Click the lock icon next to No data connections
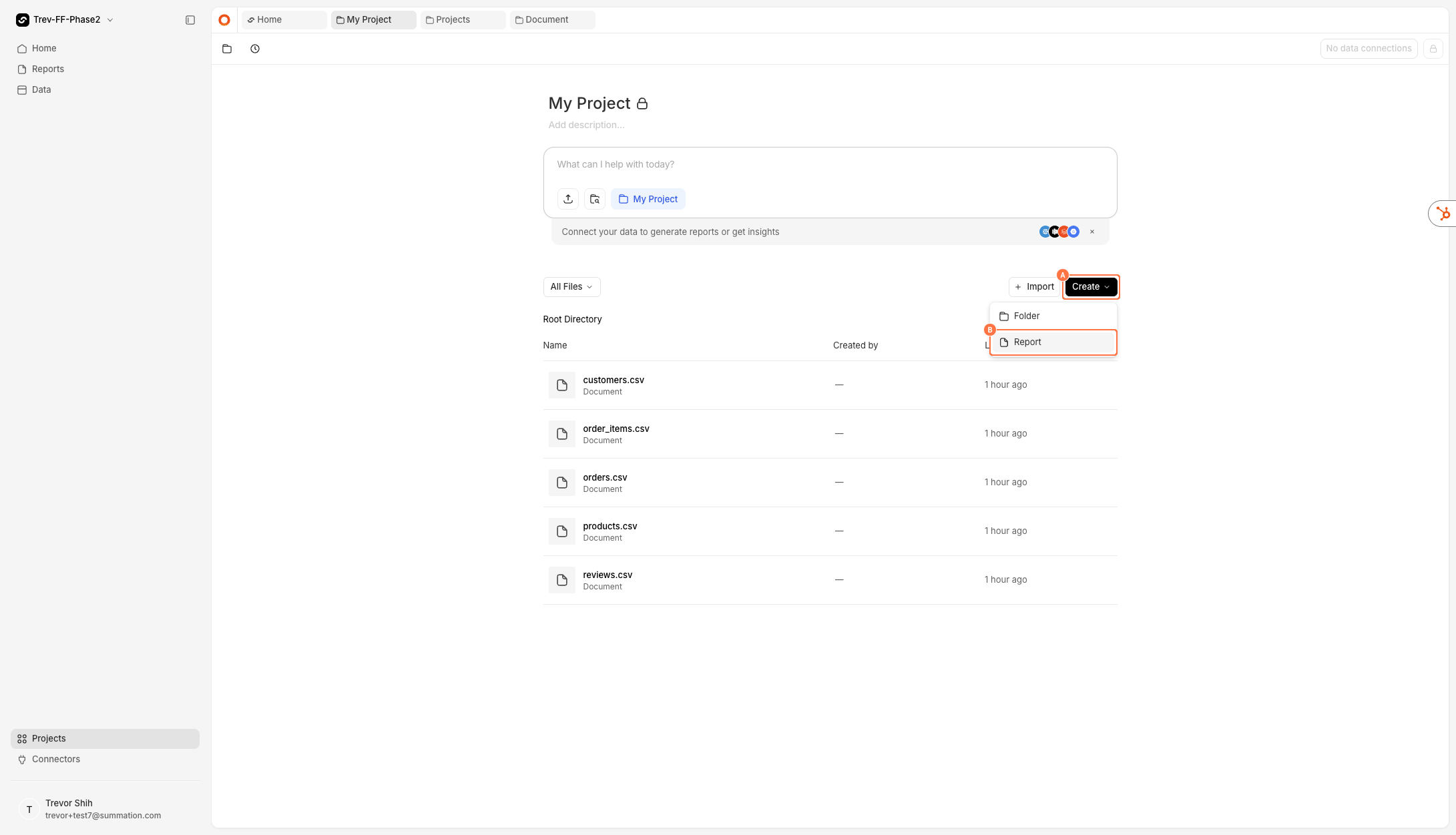The height and width of the screenshot is (835, 1456). pos(1433,49)
